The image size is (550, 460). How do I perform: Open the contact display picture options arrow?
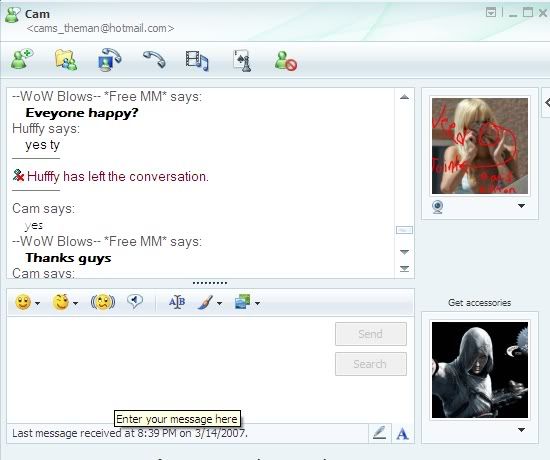522,206
